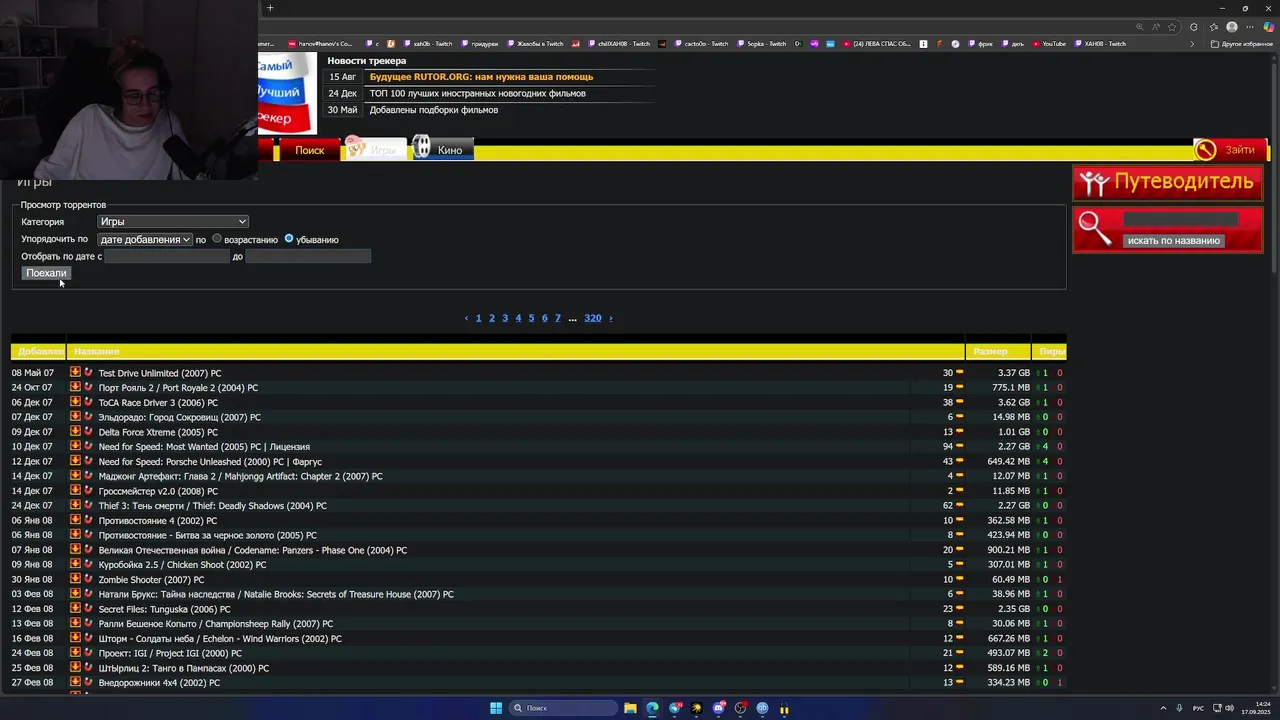Open the Кино tab

coord(442,150)
